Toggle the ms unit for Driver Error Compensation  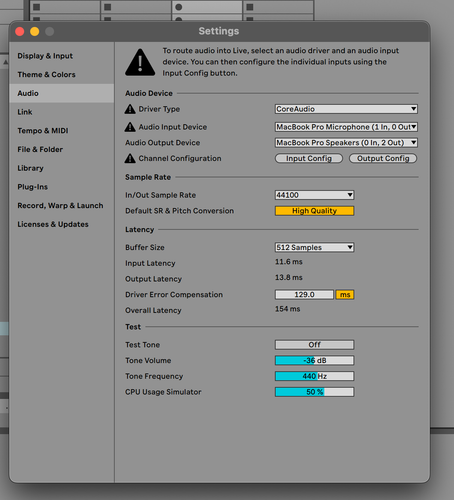pyautogui.click(x=345, y=295)
